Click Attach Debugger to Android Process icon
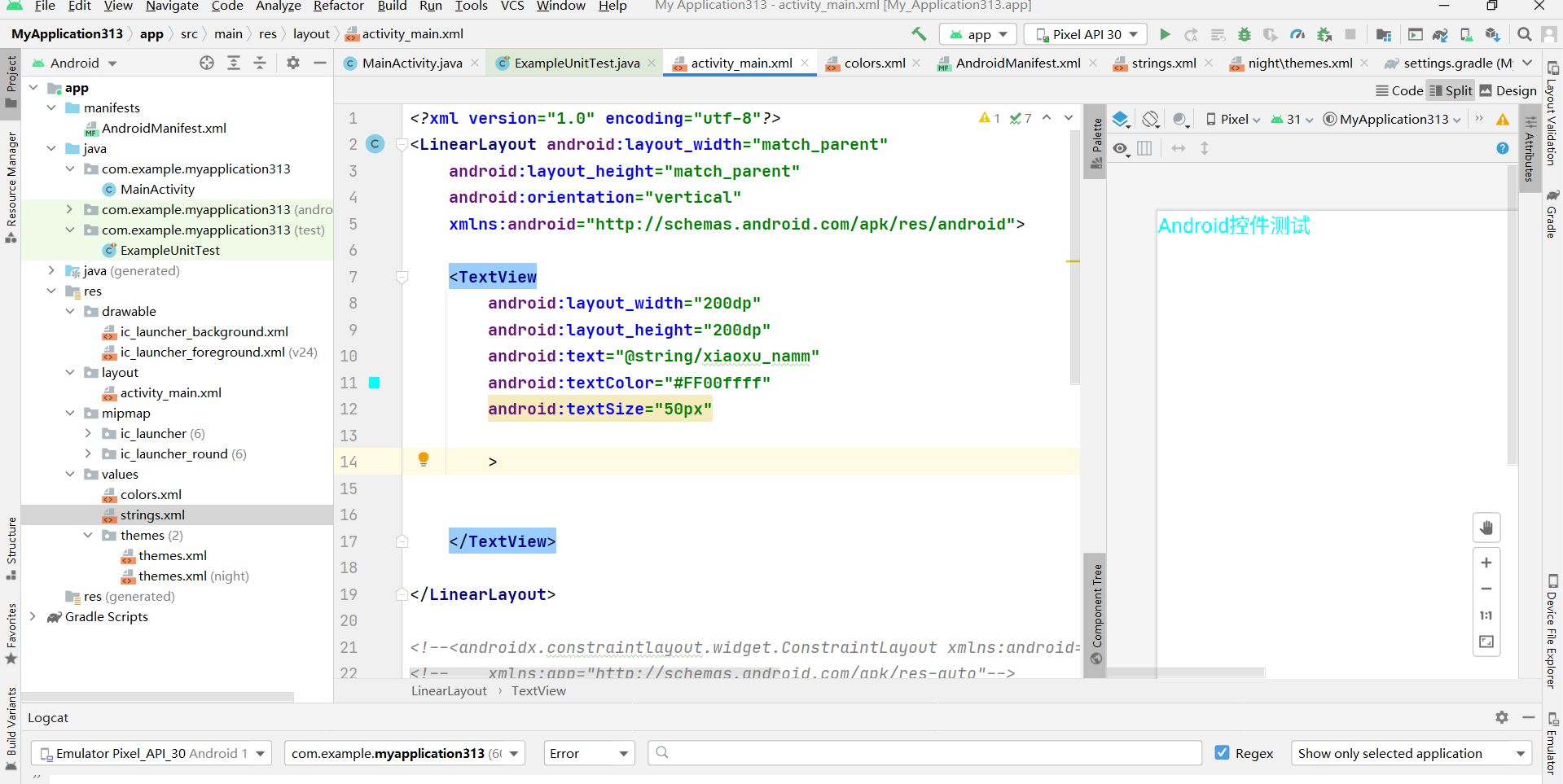Image resolution: width=1563 pixels, height=784 pixels. pos(1324,34)
